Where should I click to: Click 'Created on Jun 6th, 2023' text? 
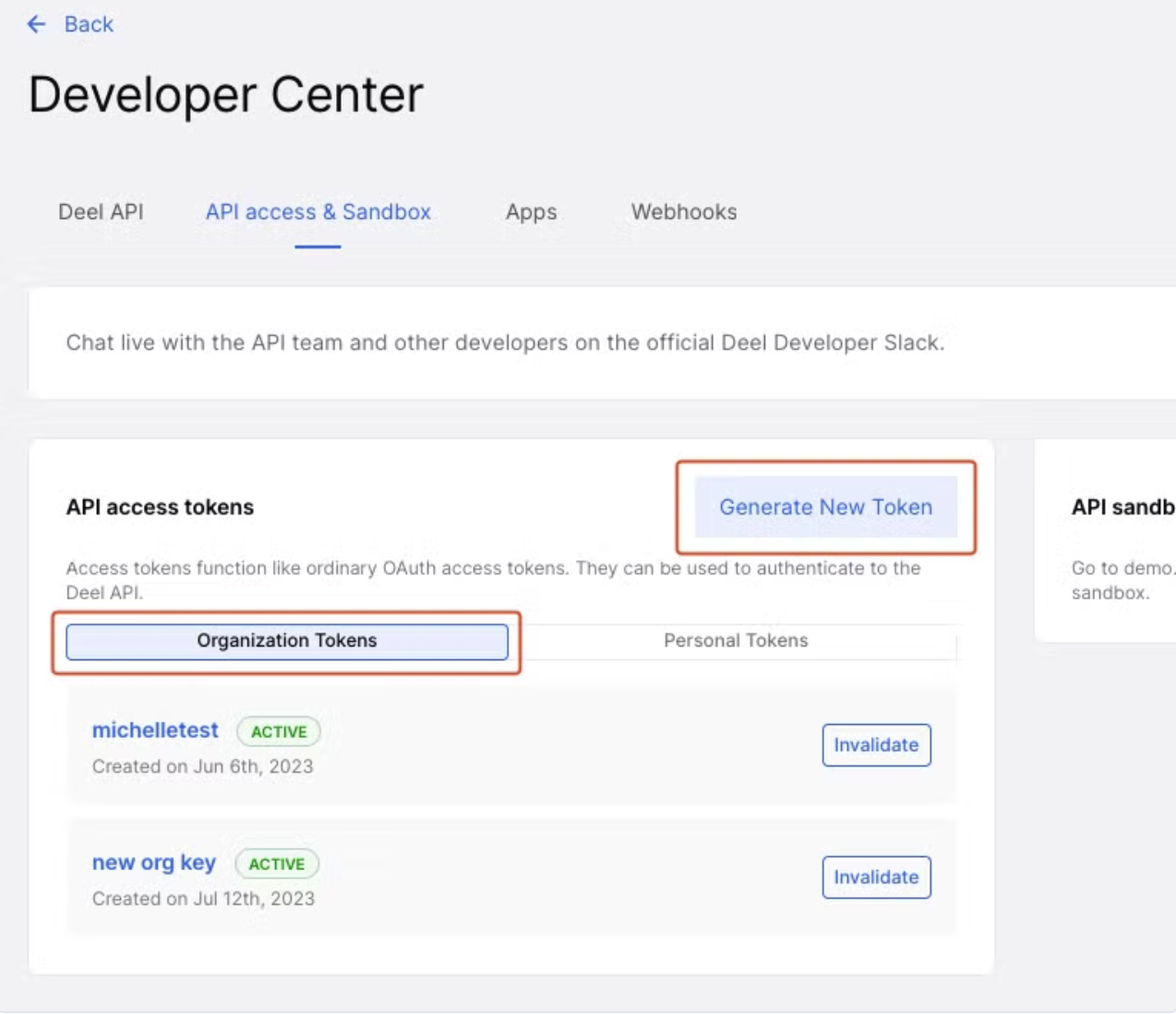click(202, 767)
